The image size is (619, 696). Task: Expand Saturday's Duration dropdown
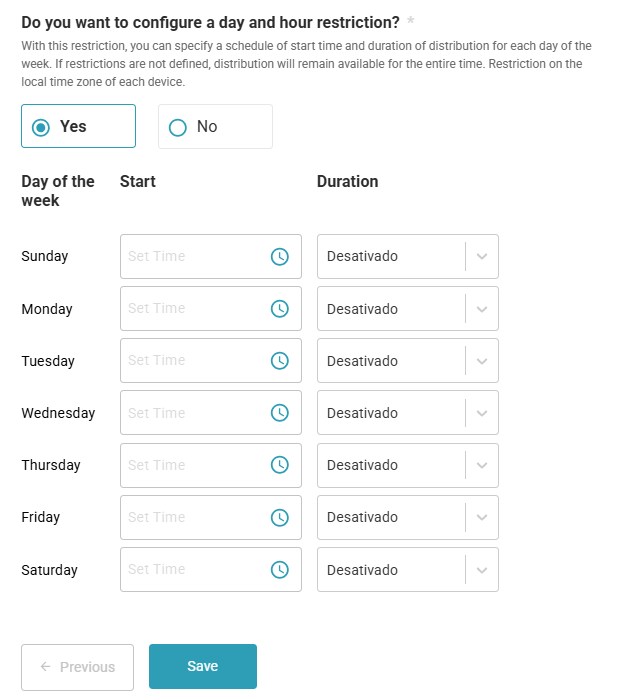tap(408, 569)
